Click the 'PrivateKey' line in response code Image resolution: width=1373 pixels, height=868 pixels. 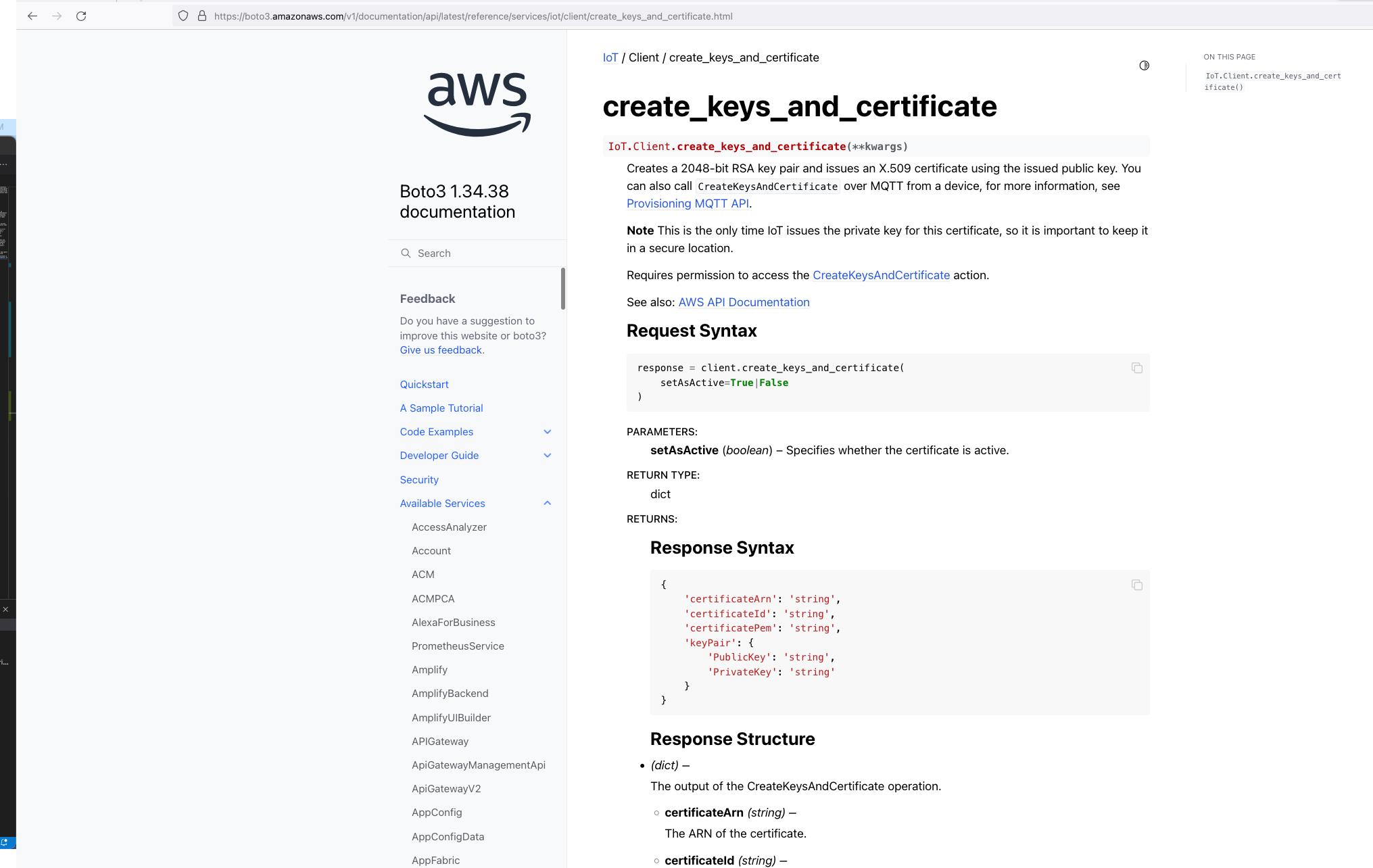coord(771,672)
